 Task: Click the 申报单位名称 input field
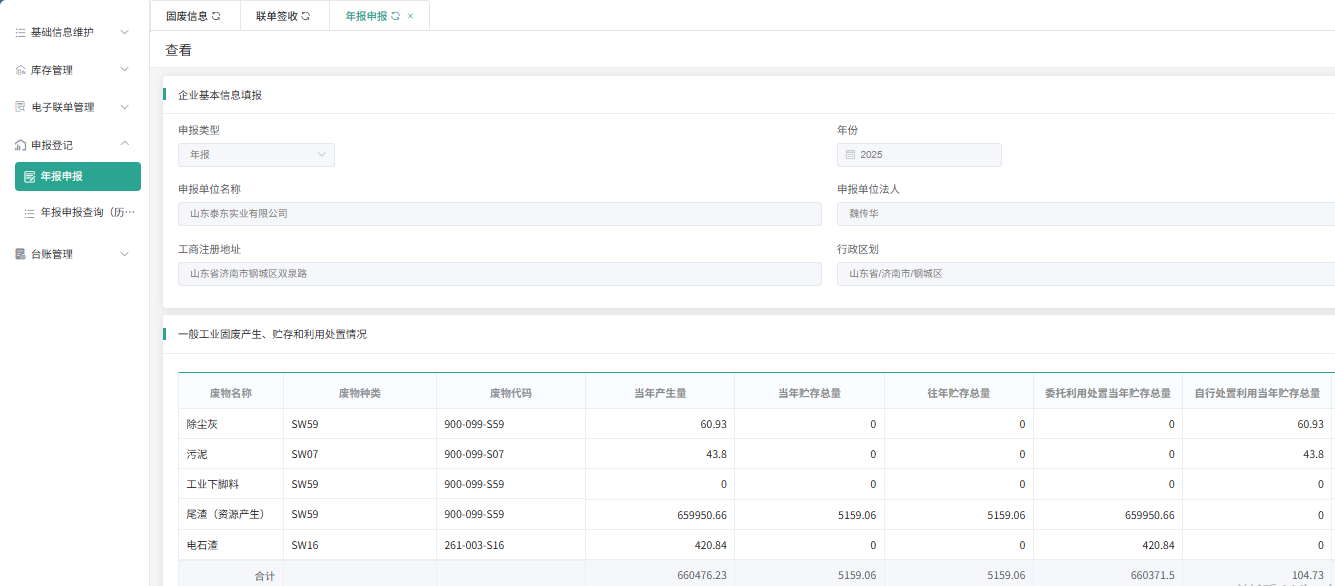coord(499,214)
